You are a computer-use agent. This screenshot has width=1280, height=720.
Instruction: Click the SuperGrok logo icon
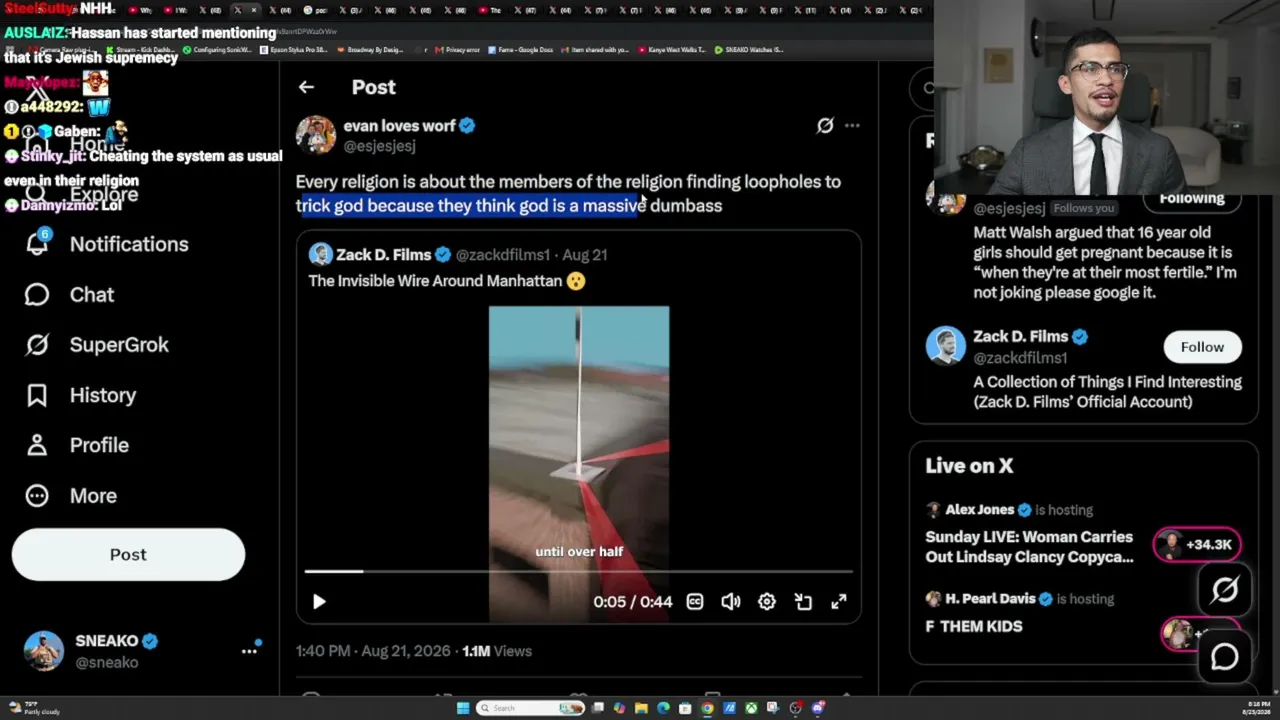37,345
